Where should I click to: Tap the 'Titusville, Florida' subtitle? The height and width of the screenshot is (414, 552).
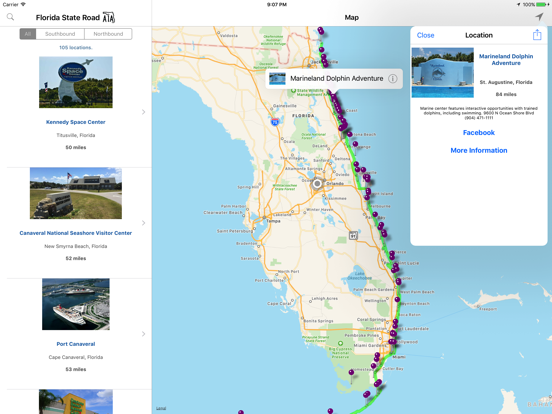pos(76,135)
